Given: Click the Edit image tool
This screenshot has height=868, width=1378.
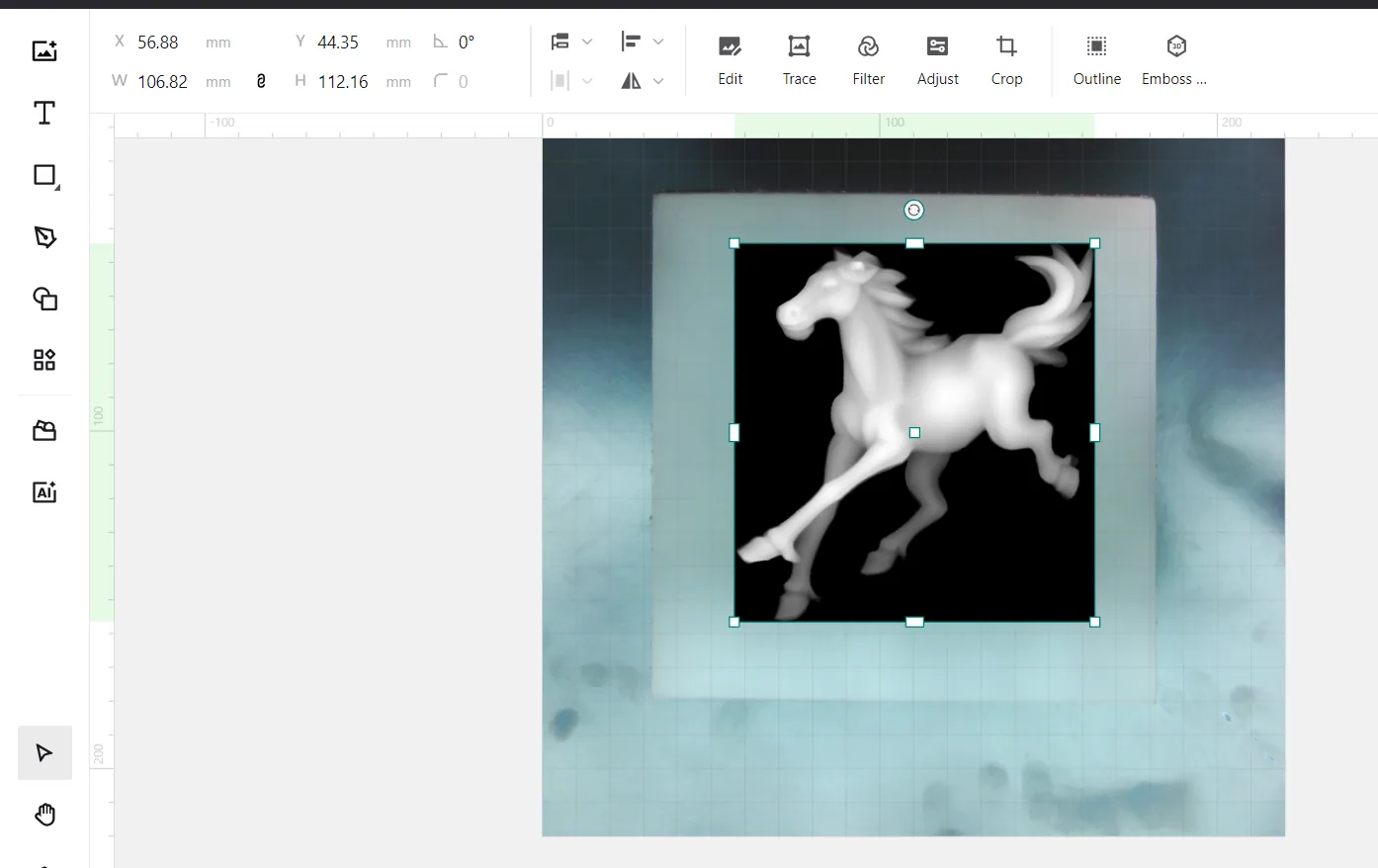Looking at the screenshot, I should (x=730, y=60).
